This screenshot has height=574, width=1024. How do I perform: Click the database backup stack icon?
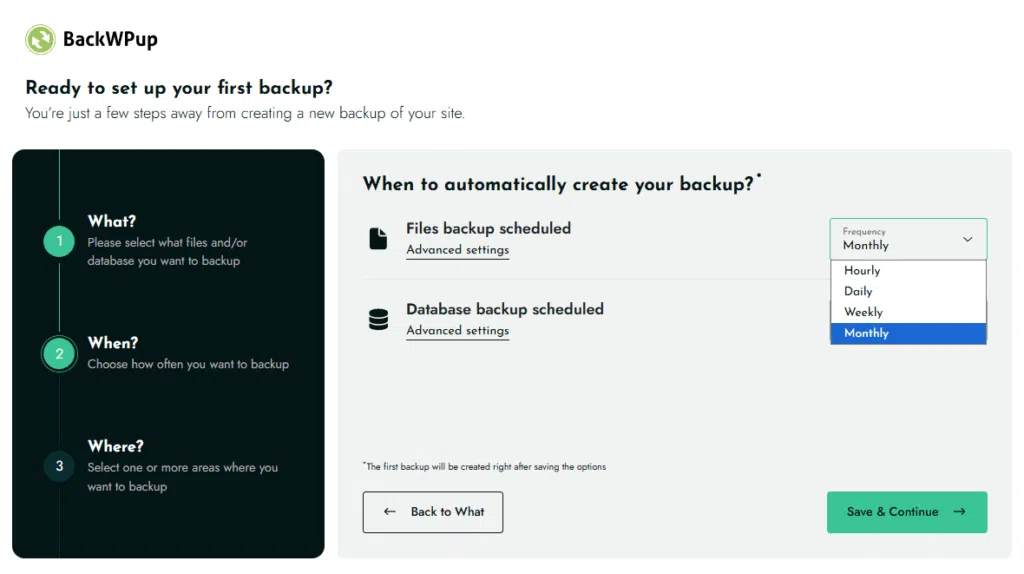pyautogui.click(x=378, y=320)
